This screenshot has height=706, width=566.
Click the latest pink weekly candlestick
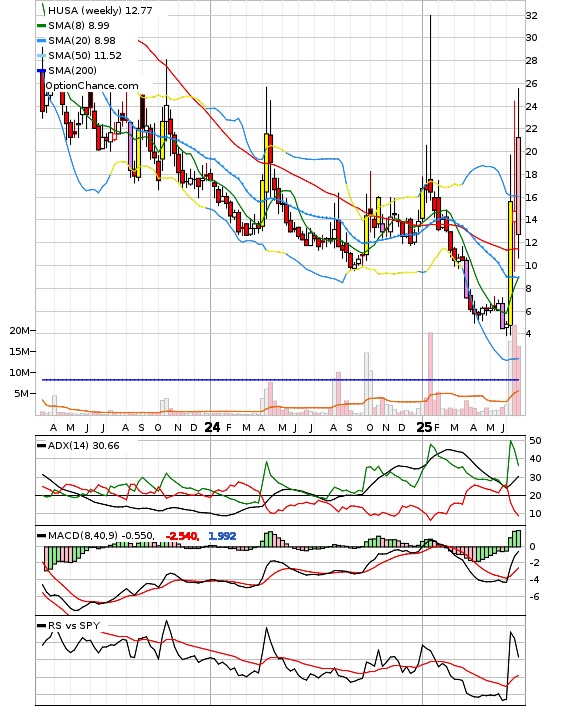518,186
